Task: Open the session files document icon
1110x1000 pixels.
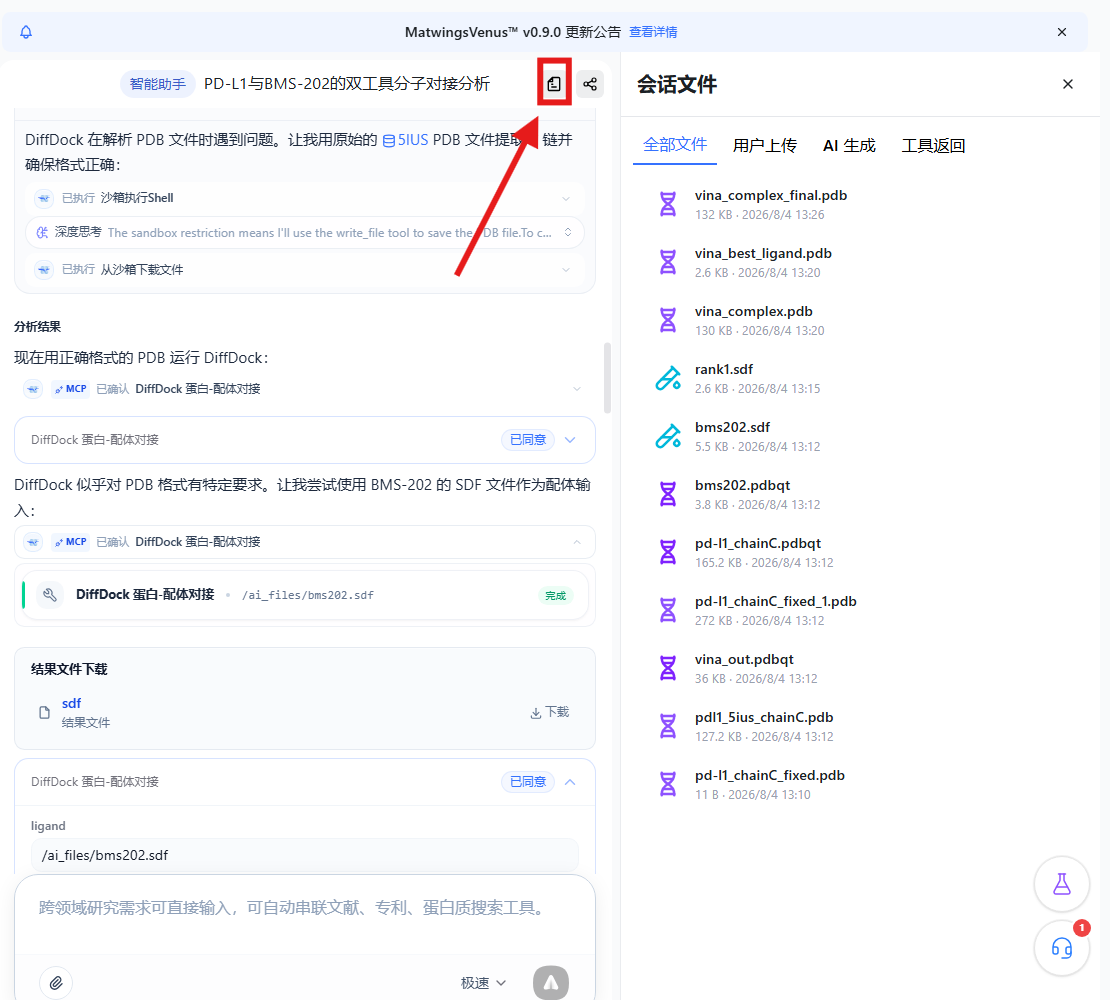Action: pos(554,84)
